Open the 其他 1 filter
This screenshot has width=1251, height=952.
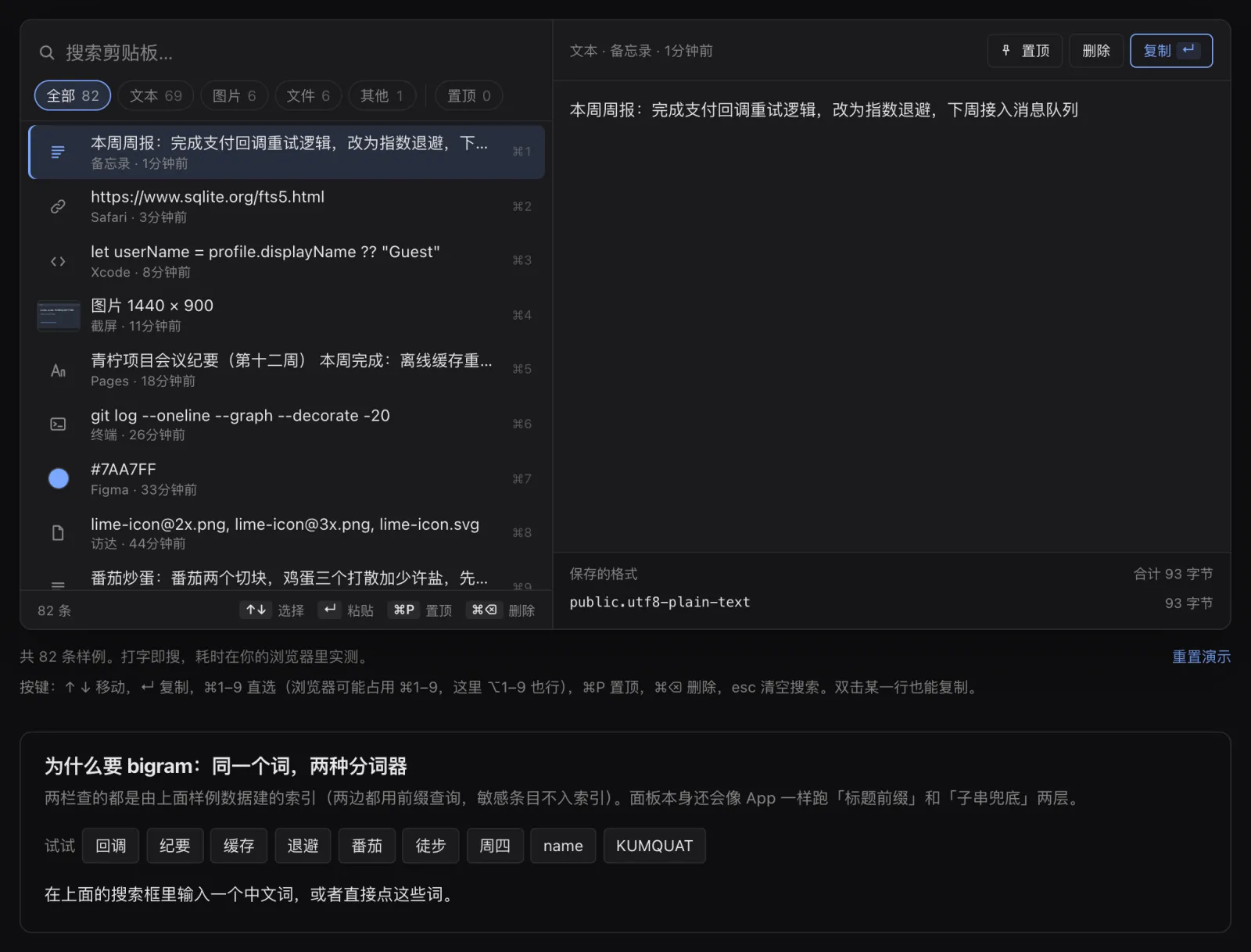click(x=382, y=95)
